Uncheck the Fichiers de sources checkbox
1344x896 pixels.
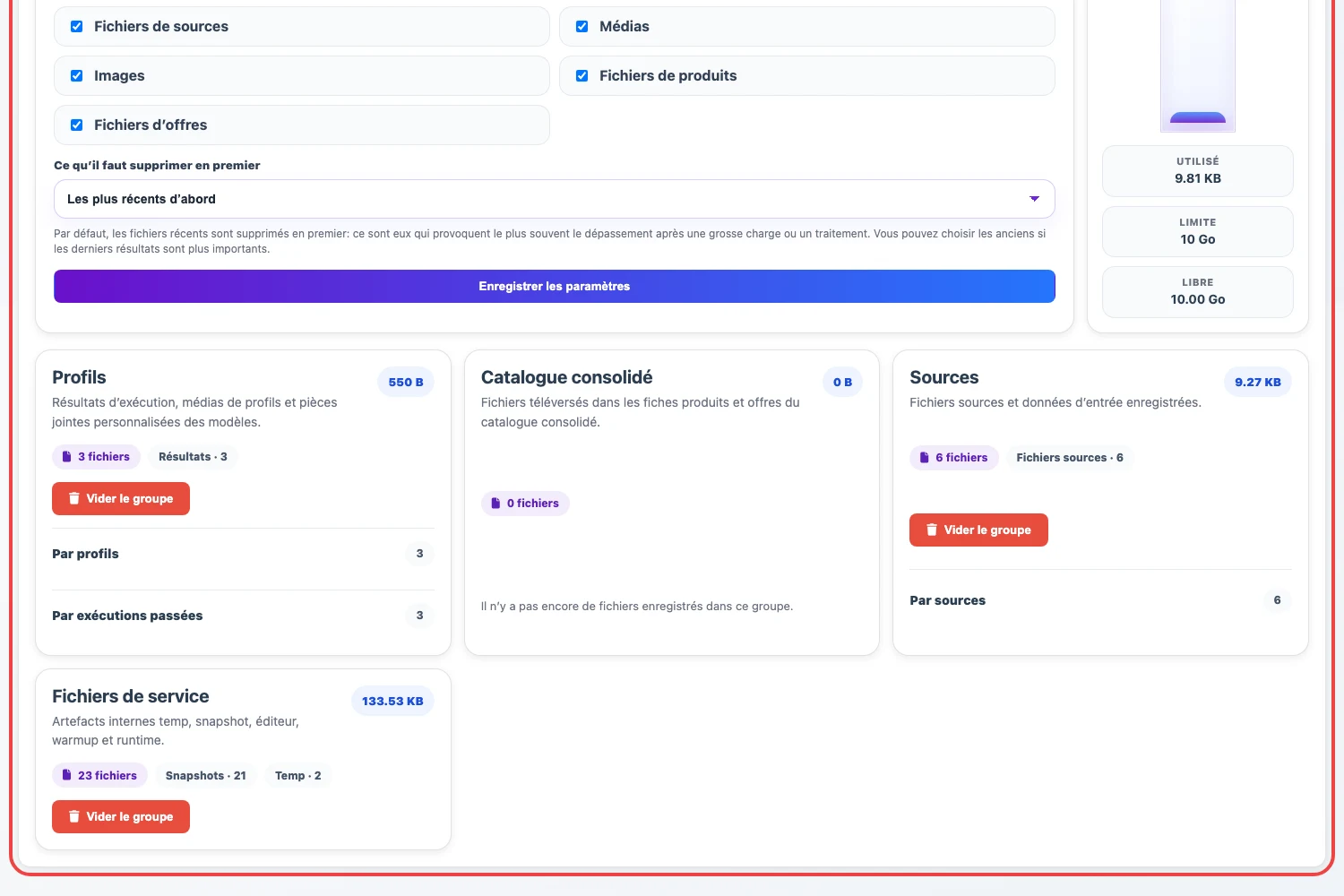pos(77,27)
